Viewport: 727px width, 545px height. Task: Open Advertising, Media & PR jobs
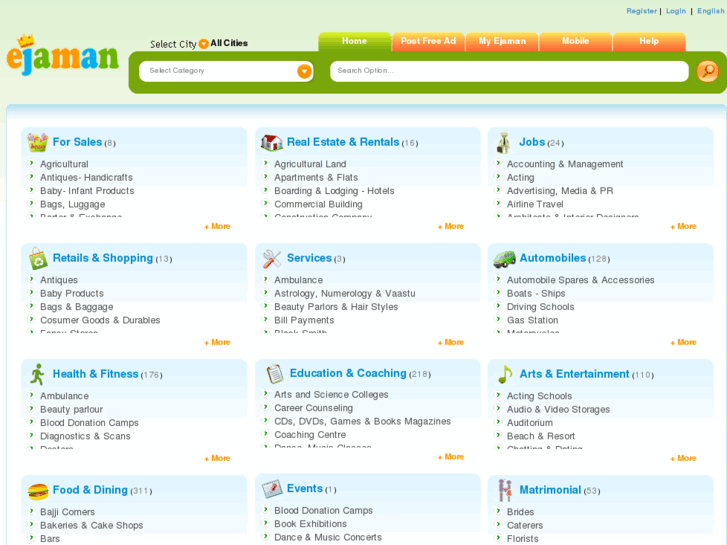560,191
